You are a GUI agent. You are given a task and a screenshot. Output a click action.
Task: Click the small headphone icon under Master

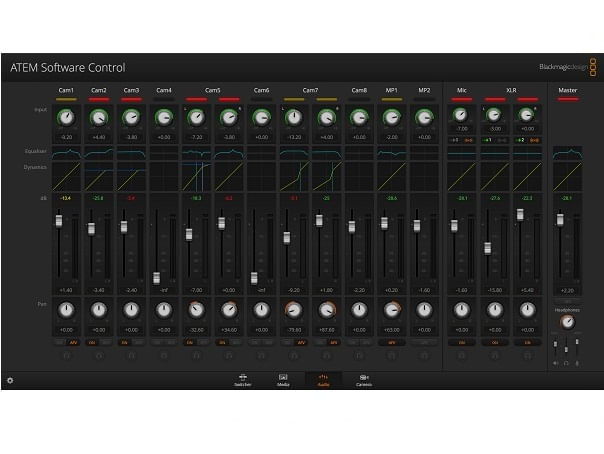566,363
